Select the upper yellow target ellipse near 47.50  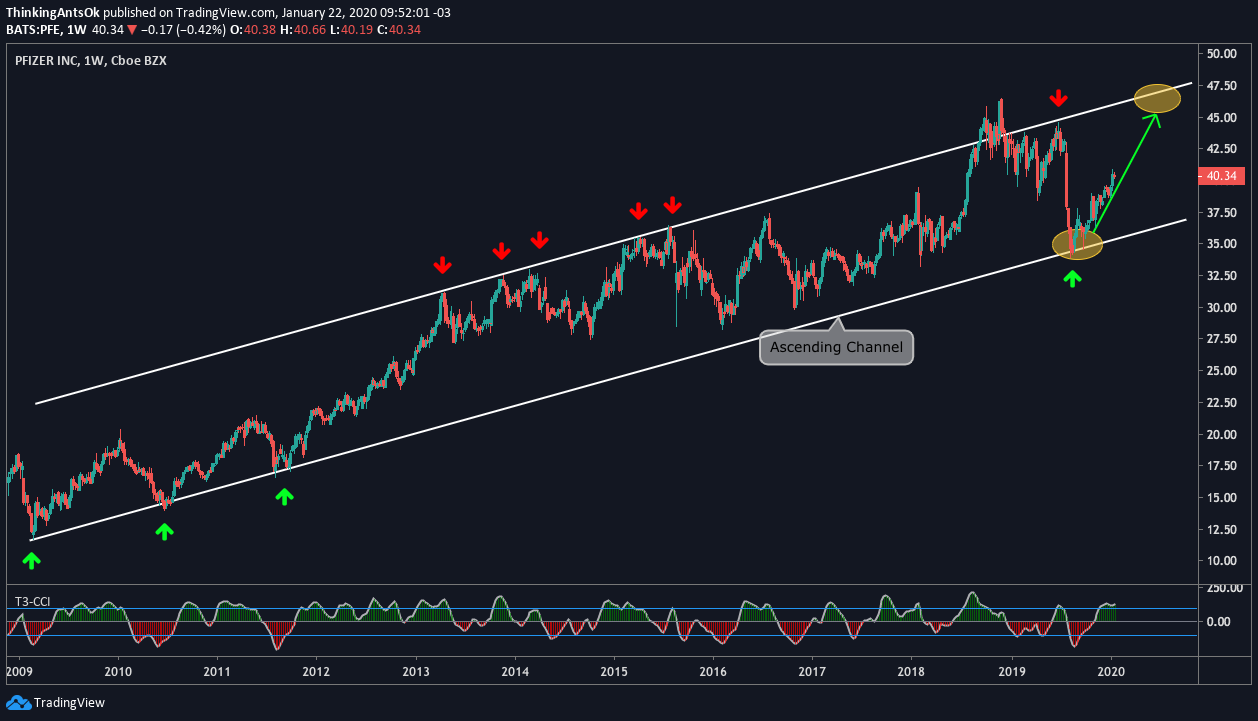pyautogui.click(x=1157, y=98)
